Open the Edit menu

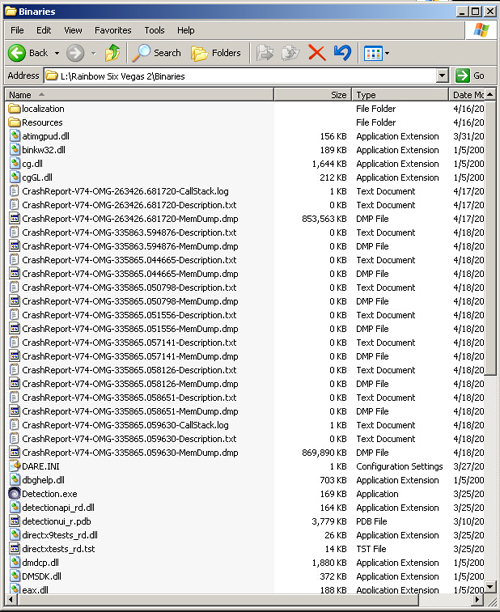(44, 30)
